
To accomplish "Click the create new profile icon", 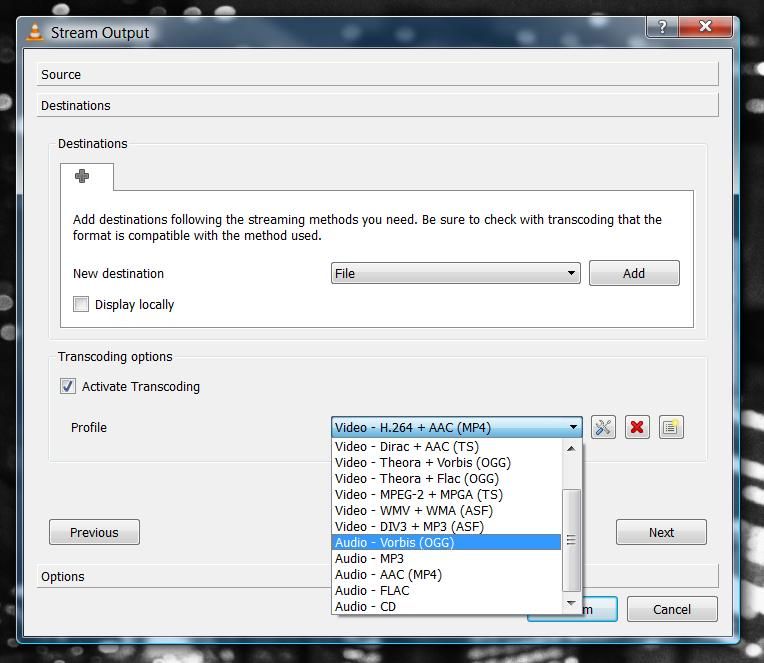I will (x=671, y=428).
